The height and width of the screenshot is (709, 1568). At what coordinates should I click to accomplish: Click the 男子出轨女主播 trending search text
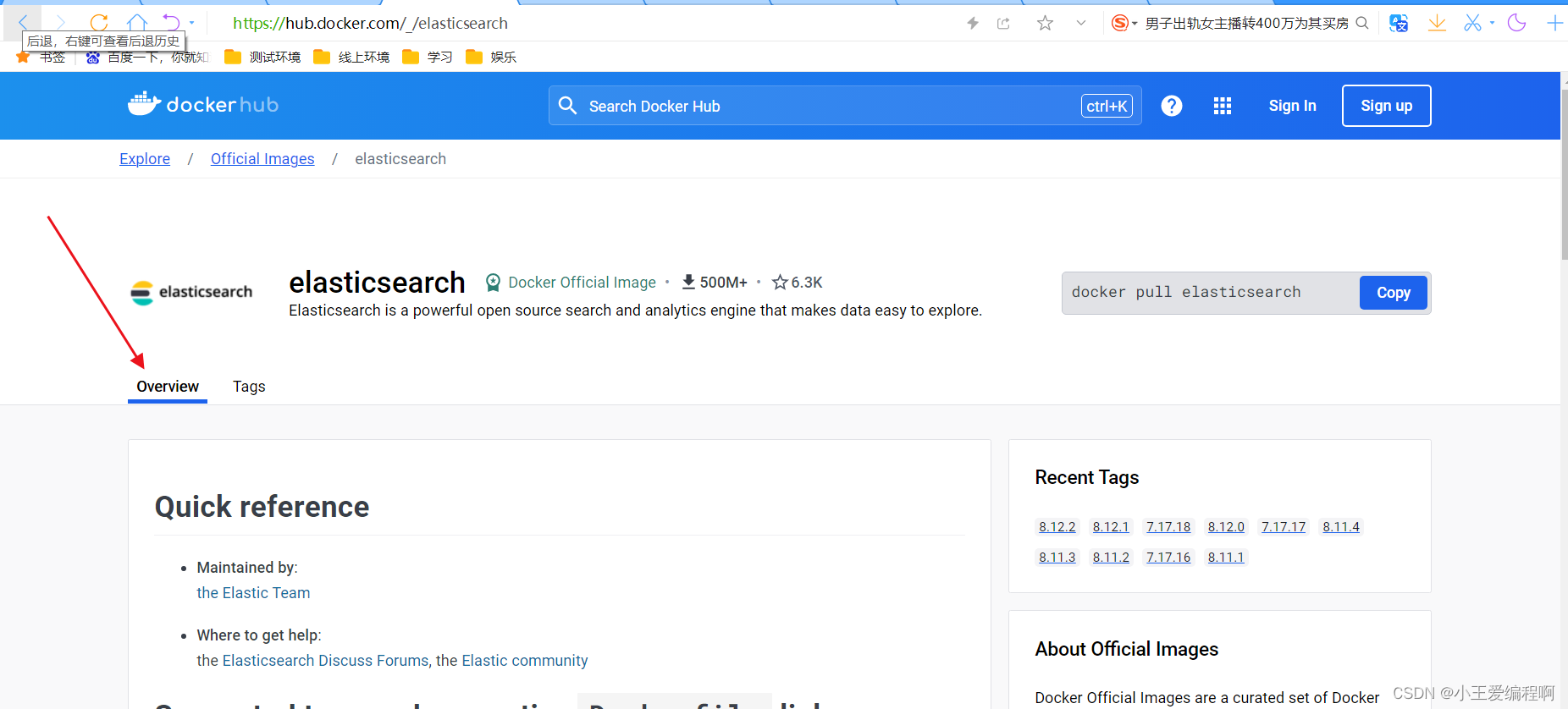tap(1246, 23)
